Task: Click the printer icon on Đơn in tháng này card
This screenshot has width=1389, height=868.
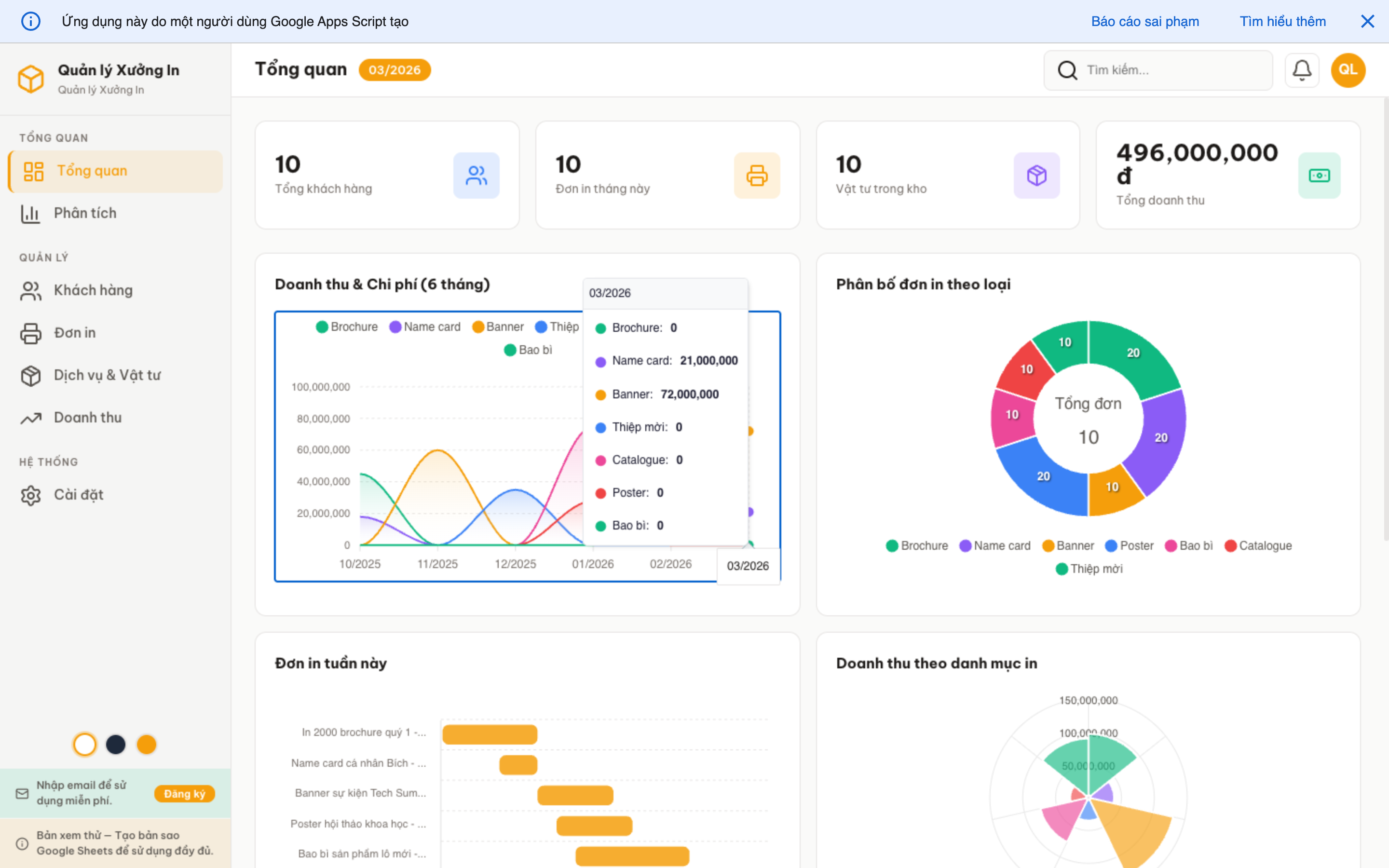Action: point(757,176)
